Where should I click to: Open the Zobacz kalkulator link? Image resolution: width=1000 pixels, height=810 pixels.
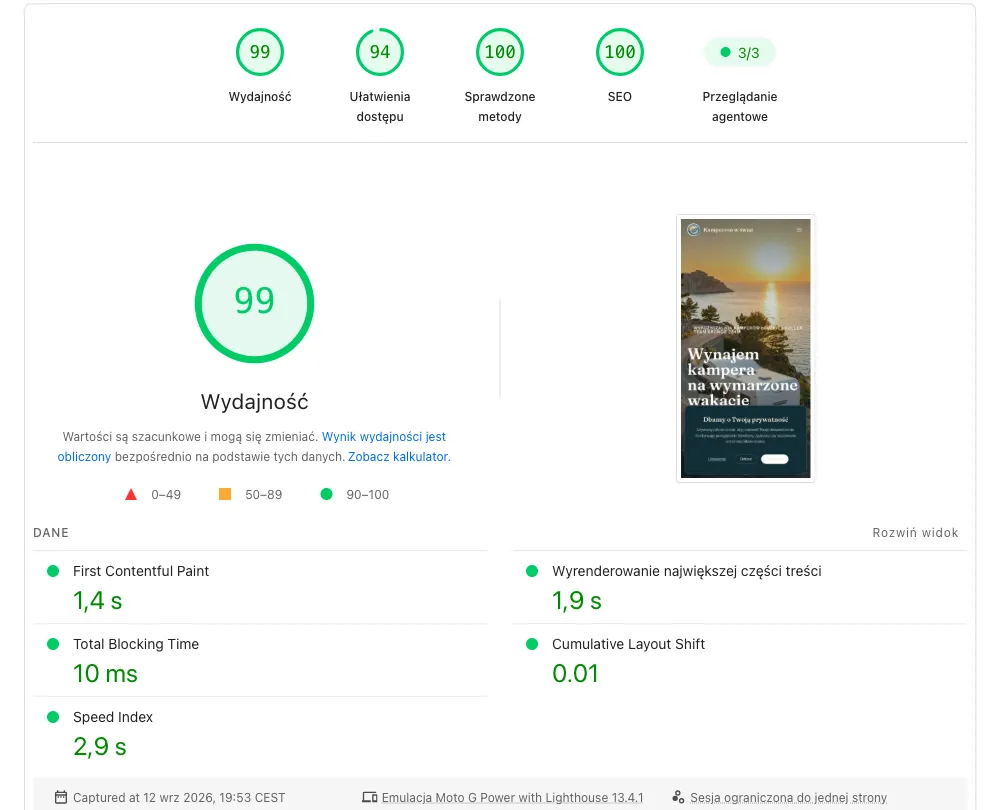click(399, 457)
